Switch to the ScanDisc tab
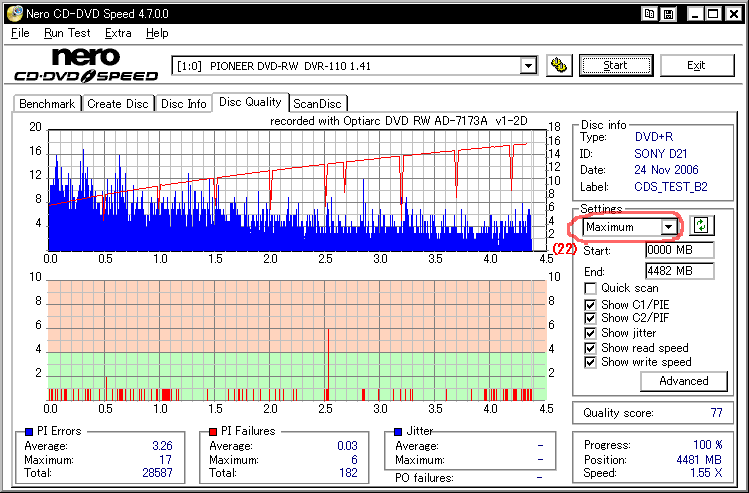 (x=317, y=104)
